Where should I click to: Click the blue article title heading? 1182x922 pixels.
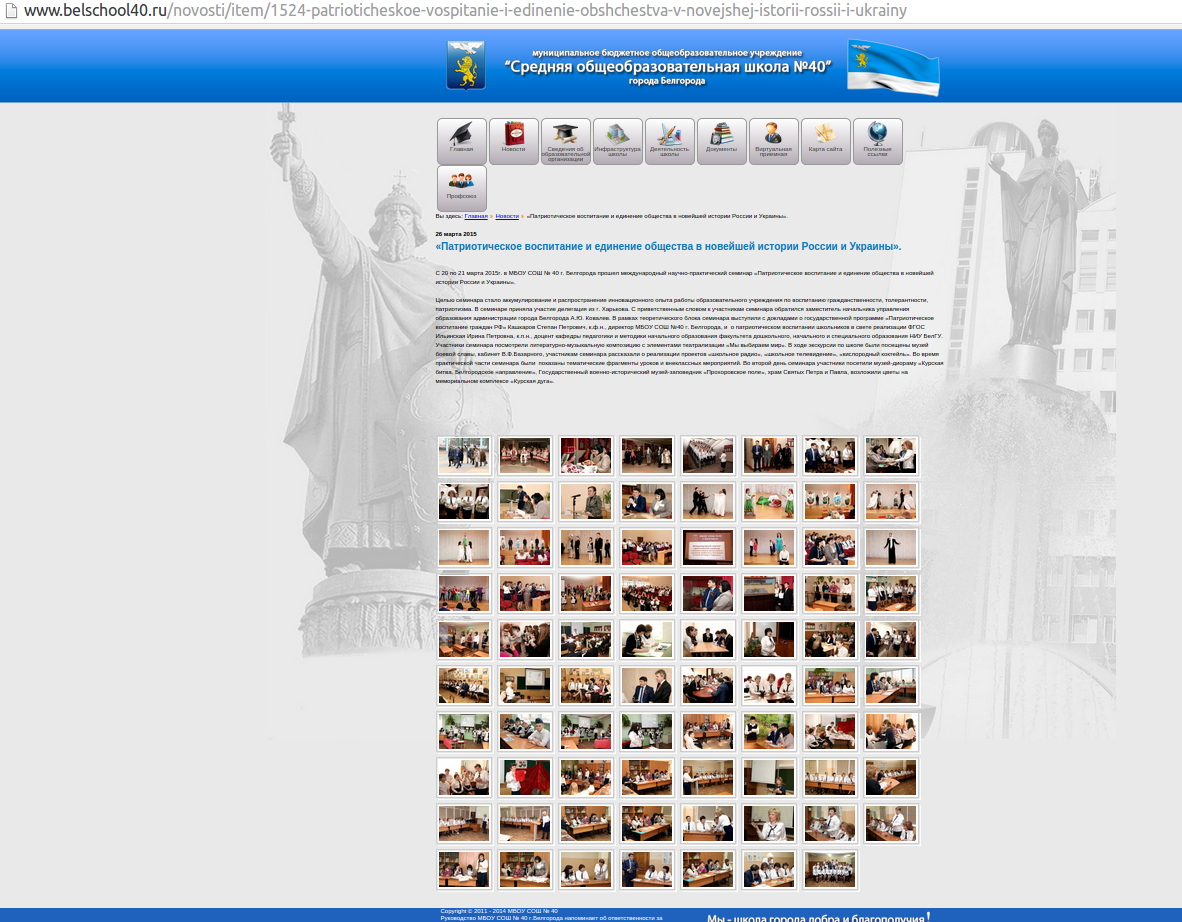pyautogui.click(x=668, y=246)
